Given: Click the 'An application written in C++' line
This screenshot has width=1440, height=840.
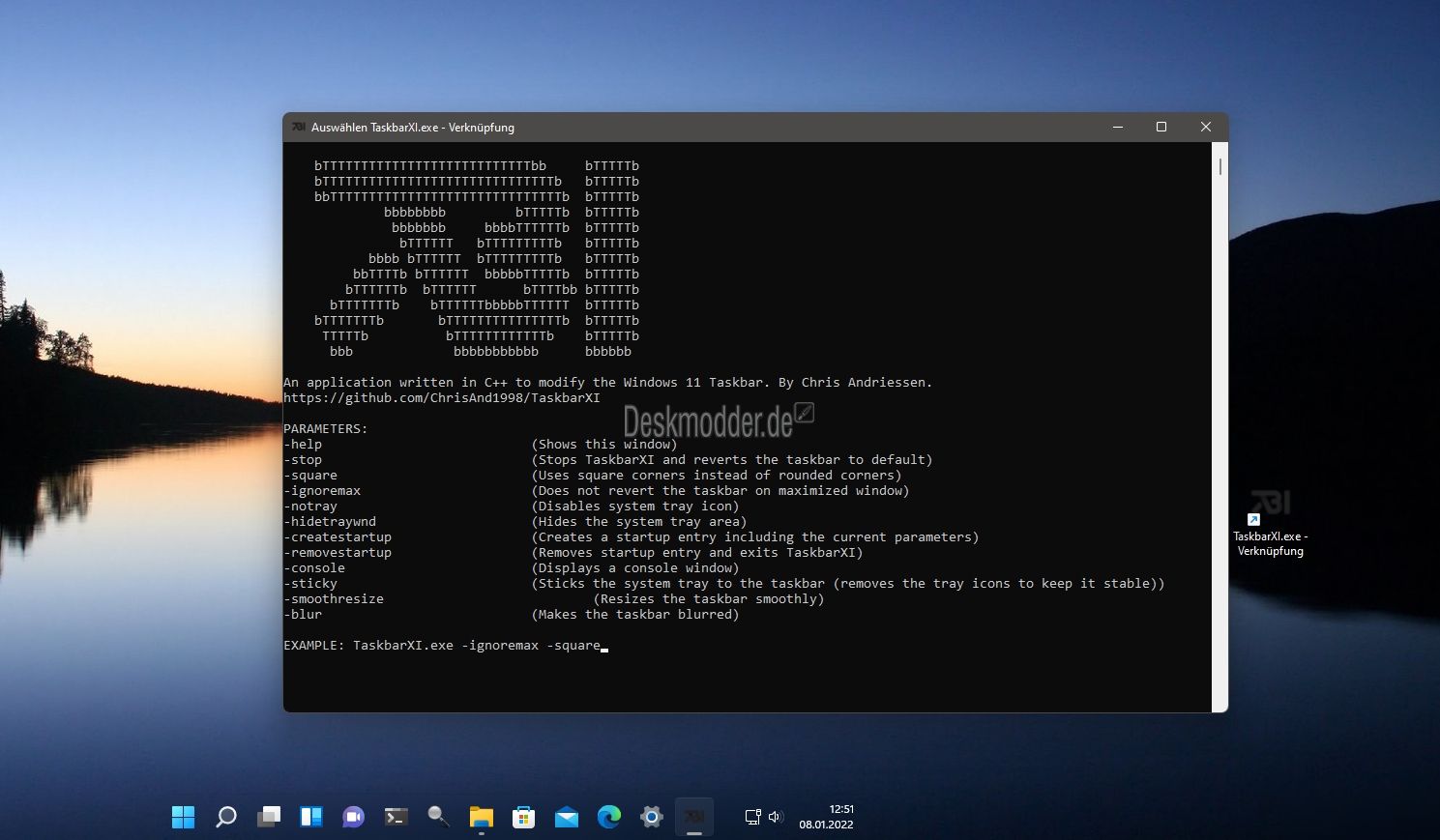Looking at the screenshot, I should point(608,382).
